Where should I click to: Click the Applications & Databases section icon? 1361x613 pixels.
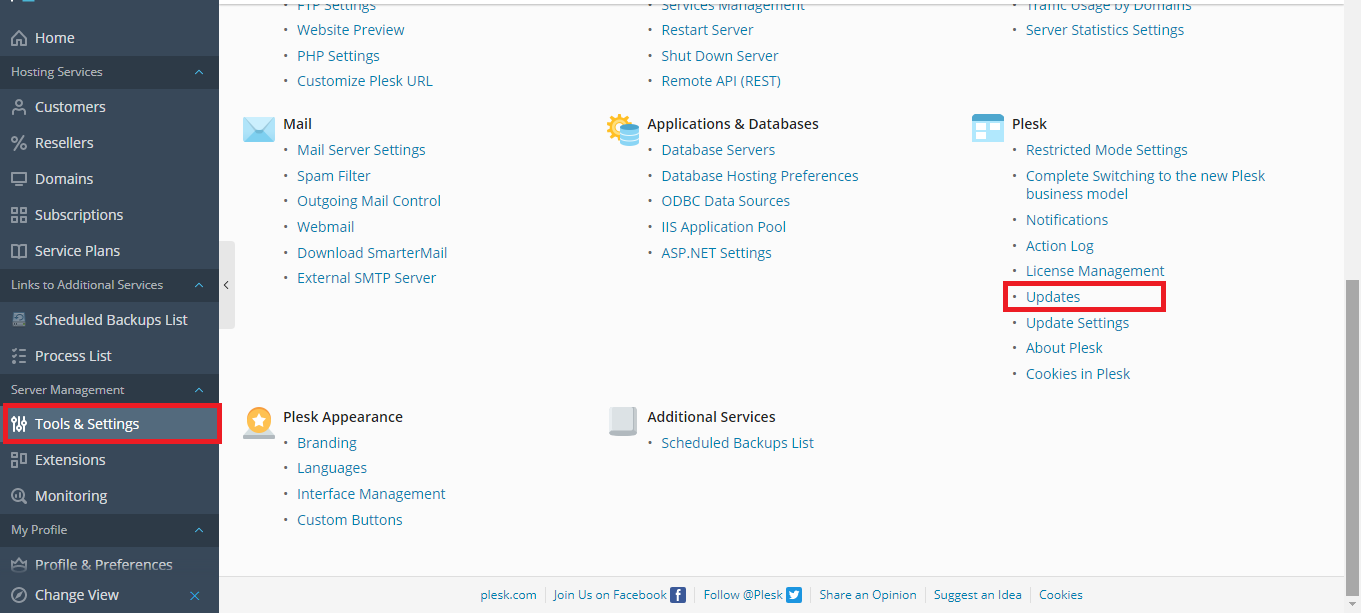click(623, 129)
